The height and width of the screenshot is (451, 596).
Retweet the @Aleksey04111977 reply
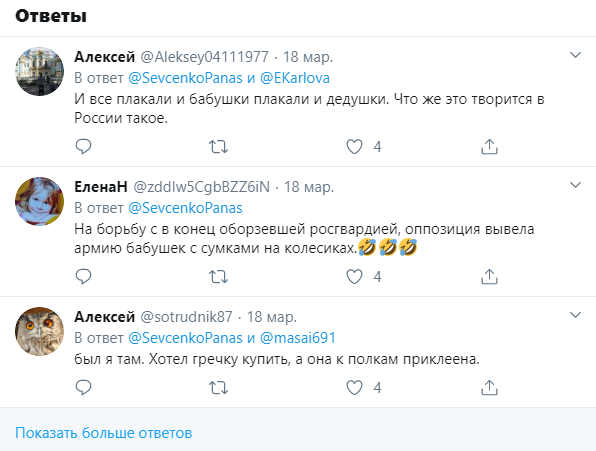[x=219, y=146]
